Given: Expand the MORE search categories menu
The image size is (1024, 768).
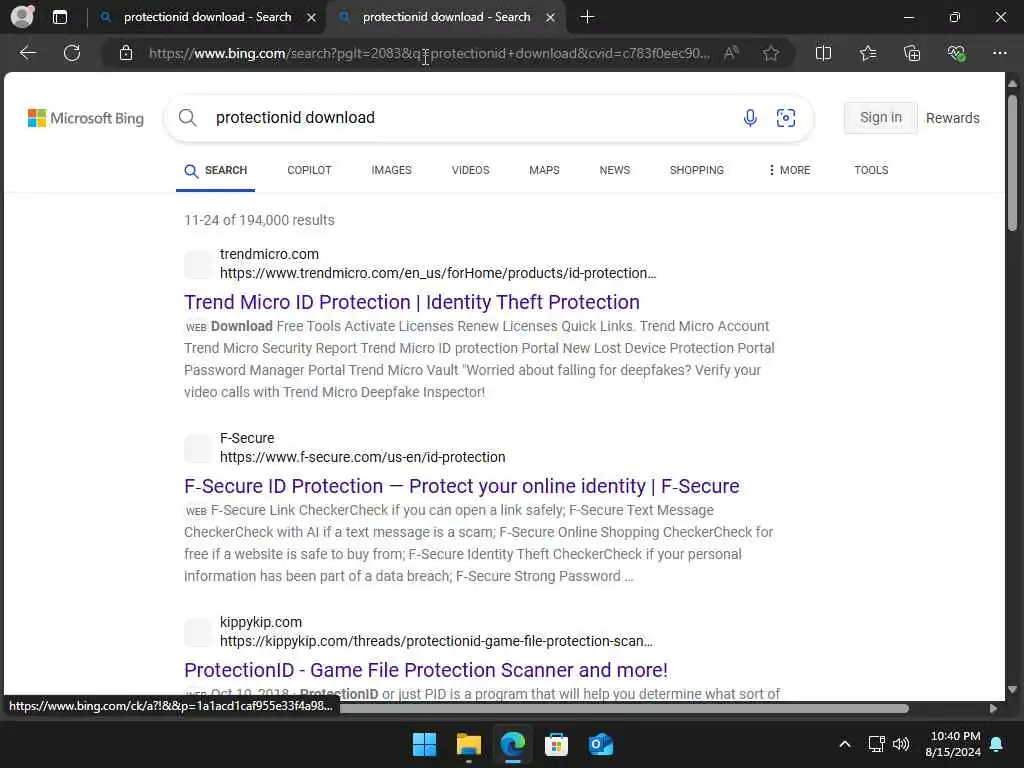Looking at the screenshot, I should [790, 170].
